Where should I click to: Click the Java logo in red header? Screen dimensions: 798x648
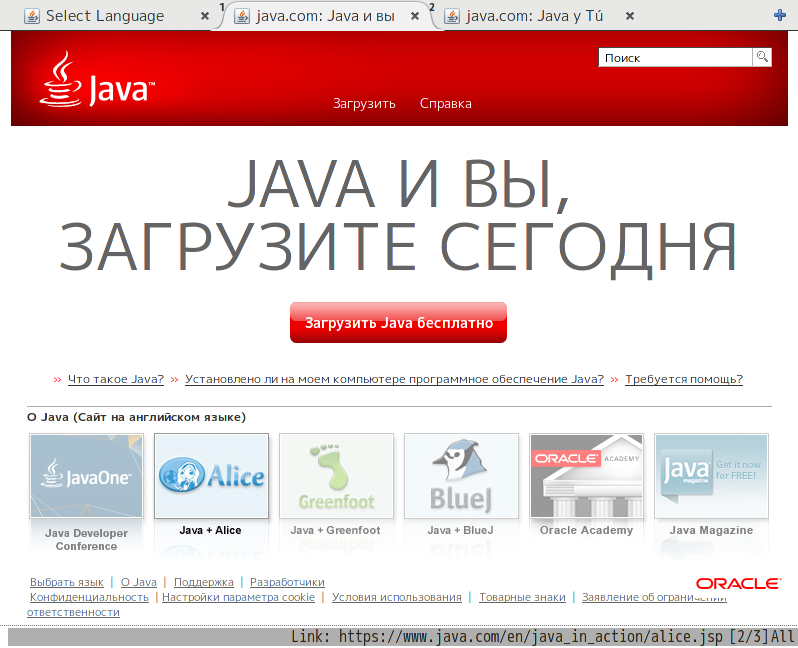[x=97, y=79]
